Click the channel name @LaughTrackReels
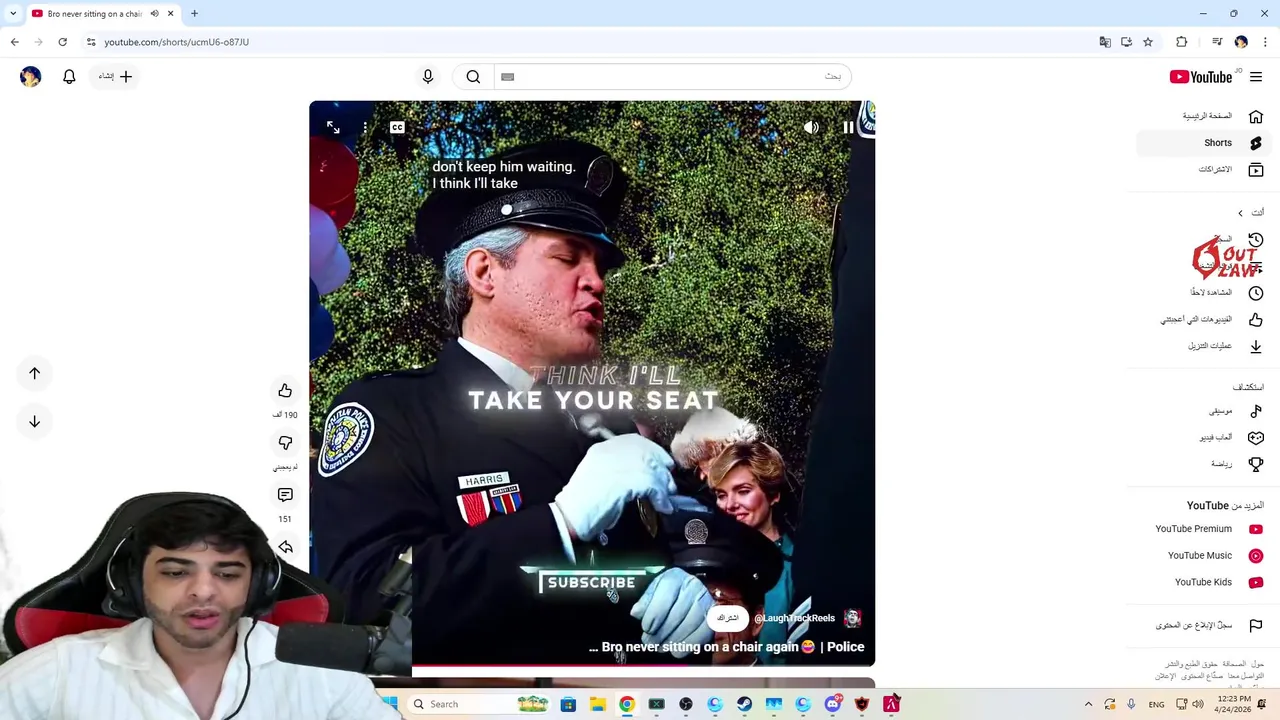The width and height of the screenshot is (1280, 720). (794, 618)
